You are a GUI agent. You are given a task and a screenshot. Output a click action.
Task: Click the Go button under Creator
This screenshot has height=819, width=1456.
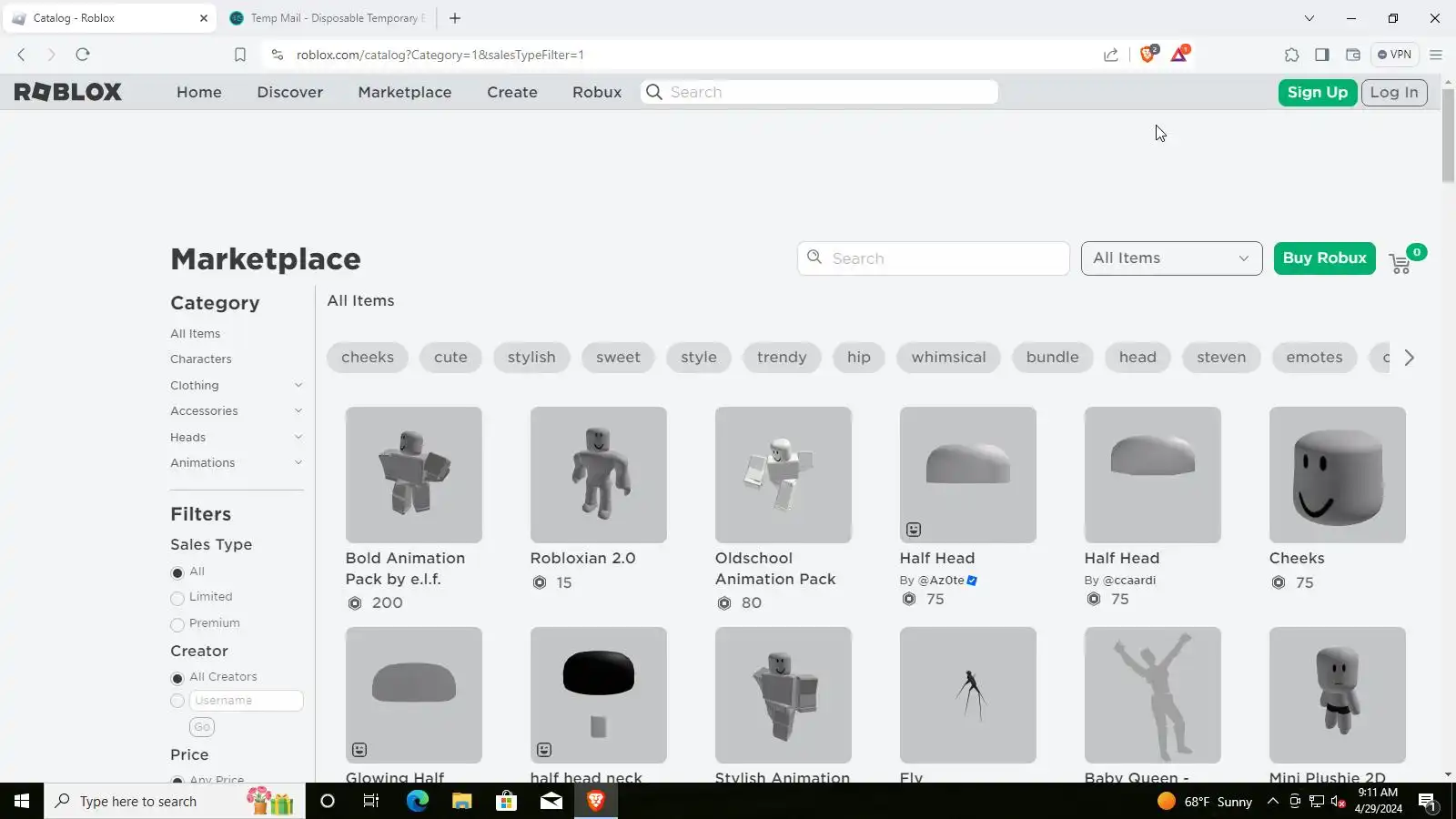point(202,727)
